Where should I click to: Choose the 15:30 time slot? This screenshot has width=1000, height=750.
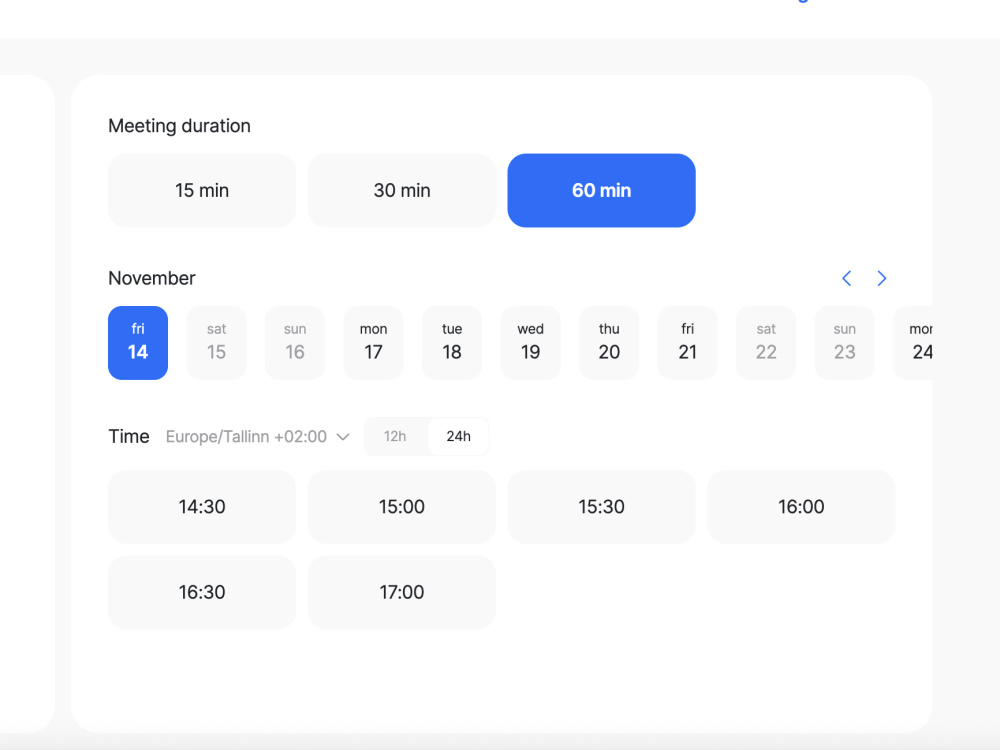click(x=601, y=507)
